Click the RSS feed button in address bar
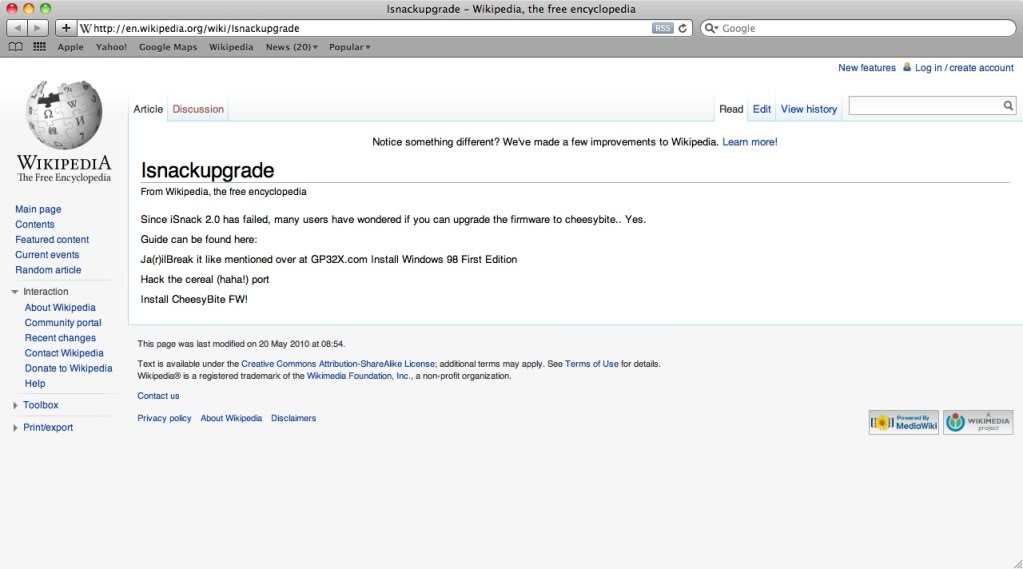 pos(662,28)
